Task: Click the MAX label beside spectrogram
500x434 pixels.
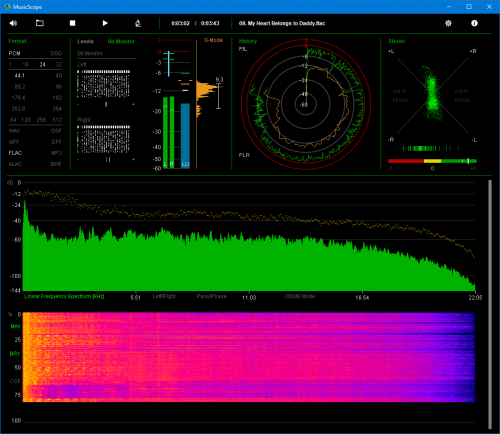Action: pos(16,326)
